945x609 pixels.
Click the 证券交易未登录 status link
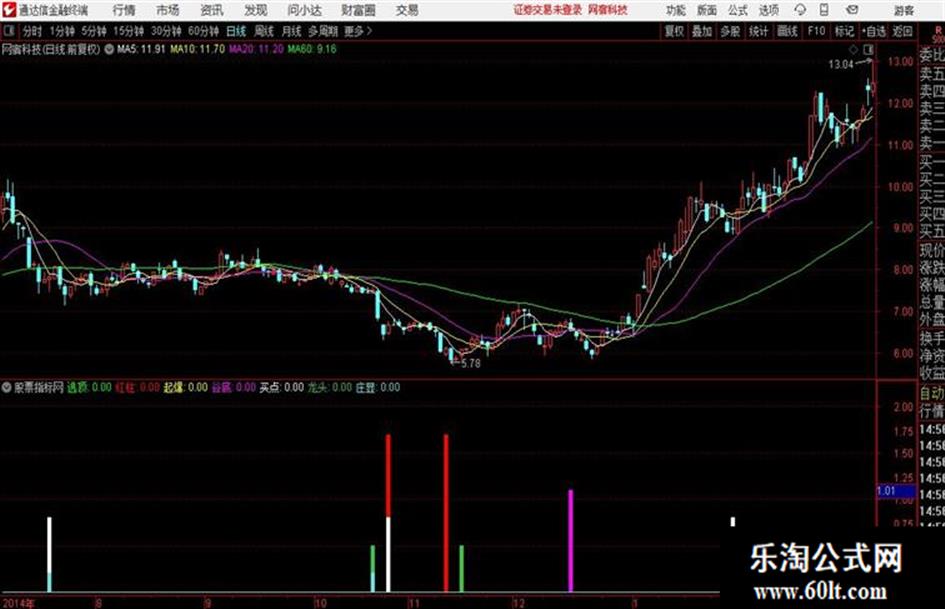(548, 10)
